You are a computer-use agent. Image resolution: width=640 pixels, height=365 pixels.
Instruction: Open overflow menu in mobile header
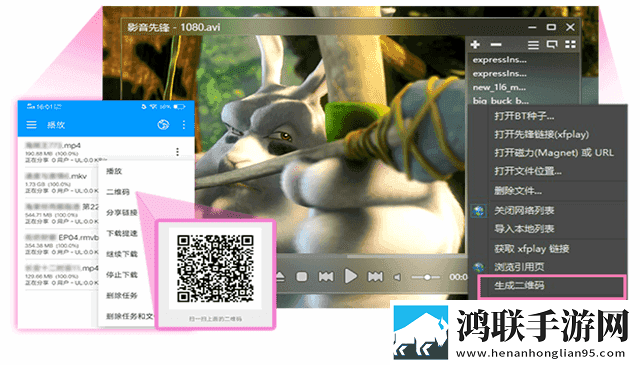click(x=184, y=125)
